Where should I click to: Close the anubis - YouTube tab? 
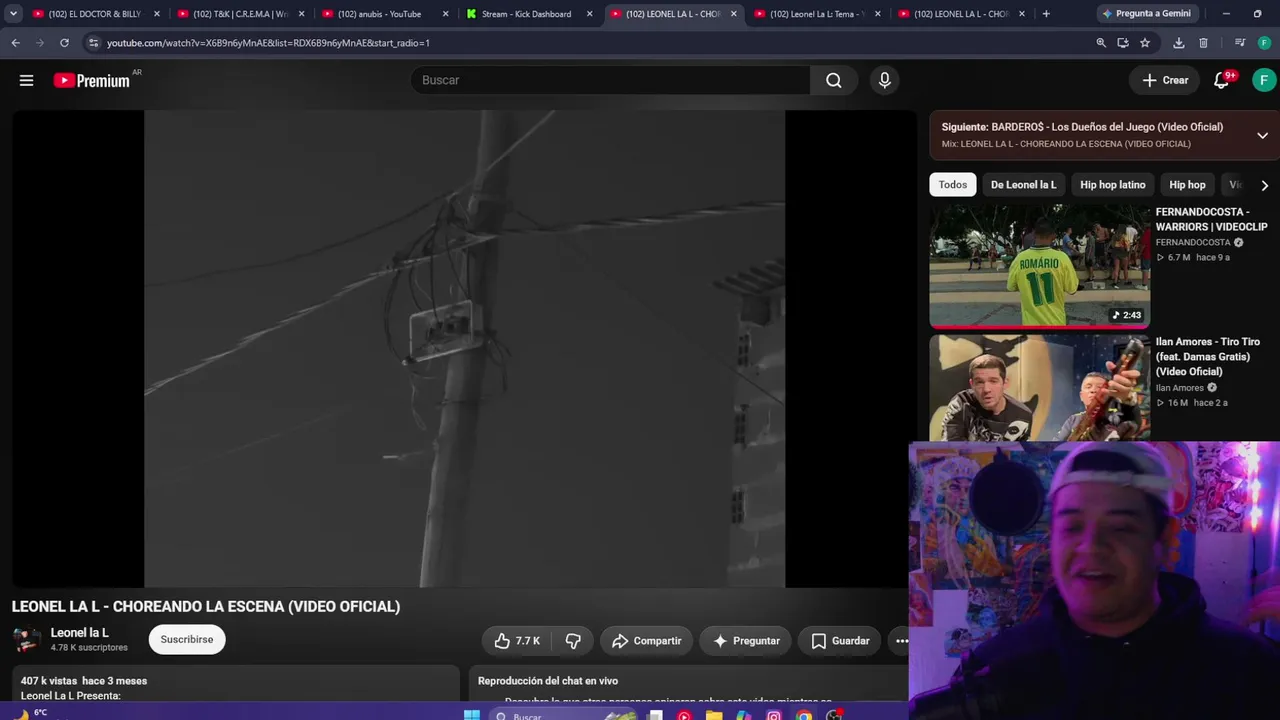coord(445,14)
